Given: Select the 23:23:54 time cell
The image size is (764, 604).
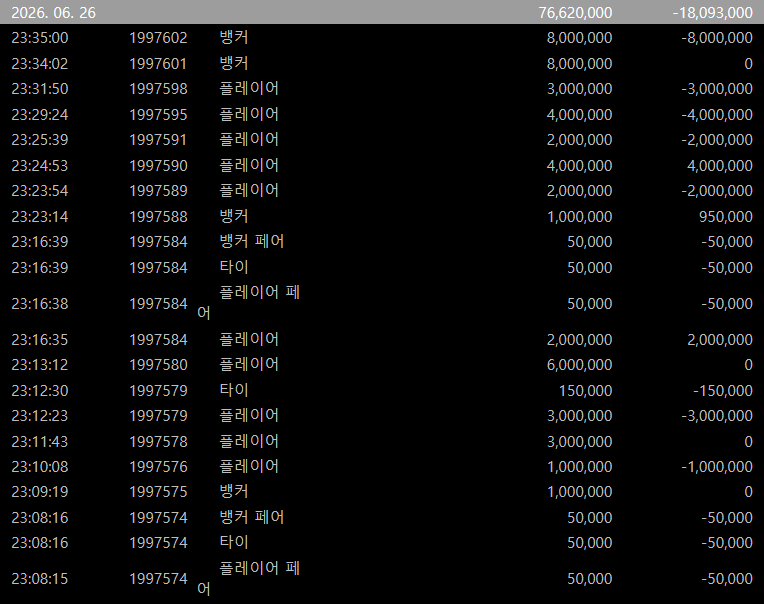Looking at the screenshot, I should tap(40, 191).
